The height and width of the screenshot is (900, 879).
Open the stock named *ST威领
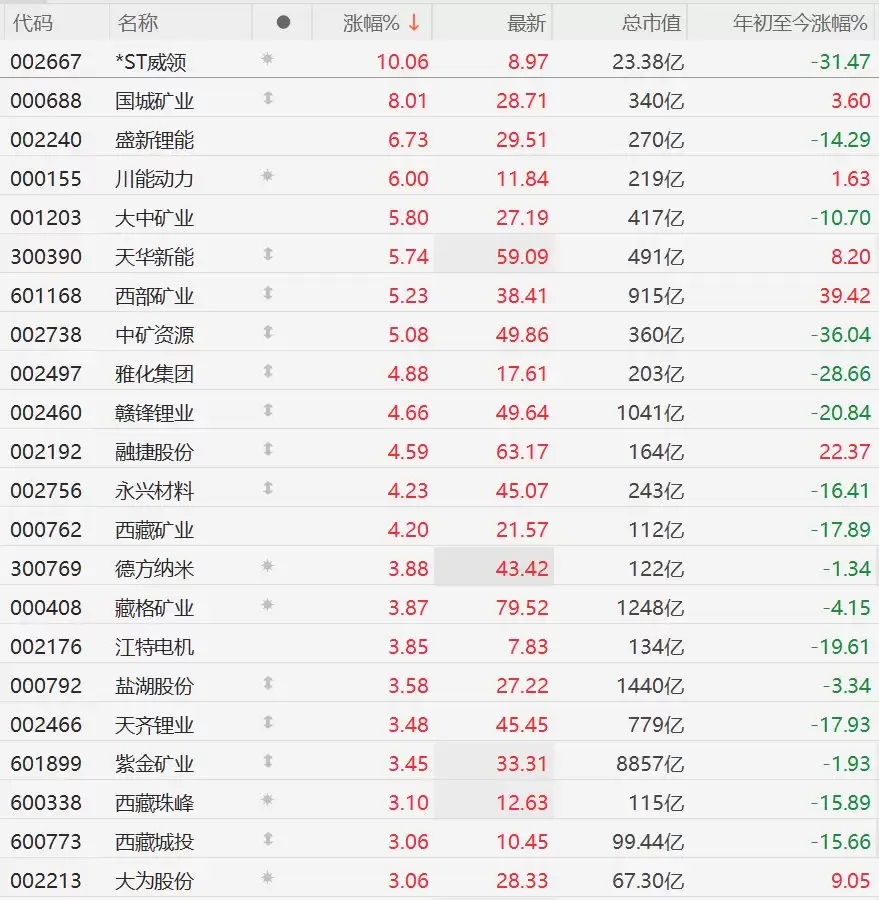(151, 61)
